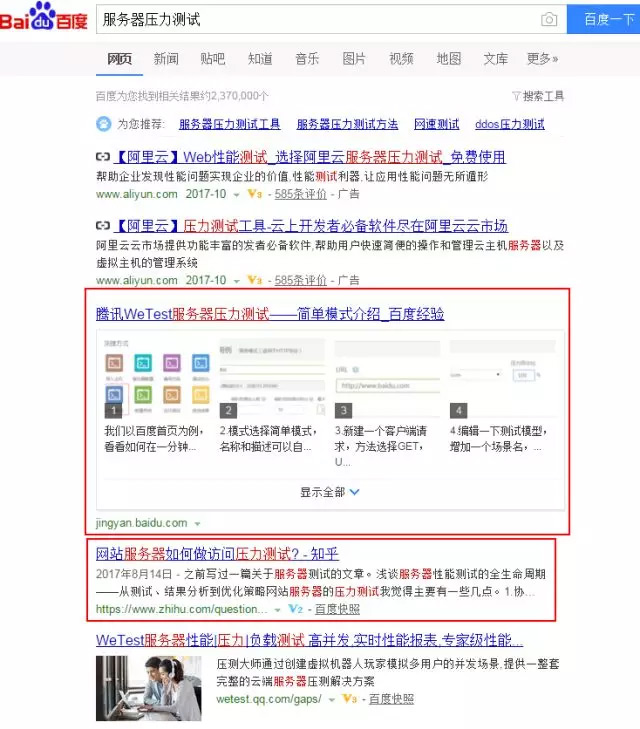The height and width of the screenshot is (729, 640).
Task: Click link icon before Web性能测试 result
Action: coord(103,157)
